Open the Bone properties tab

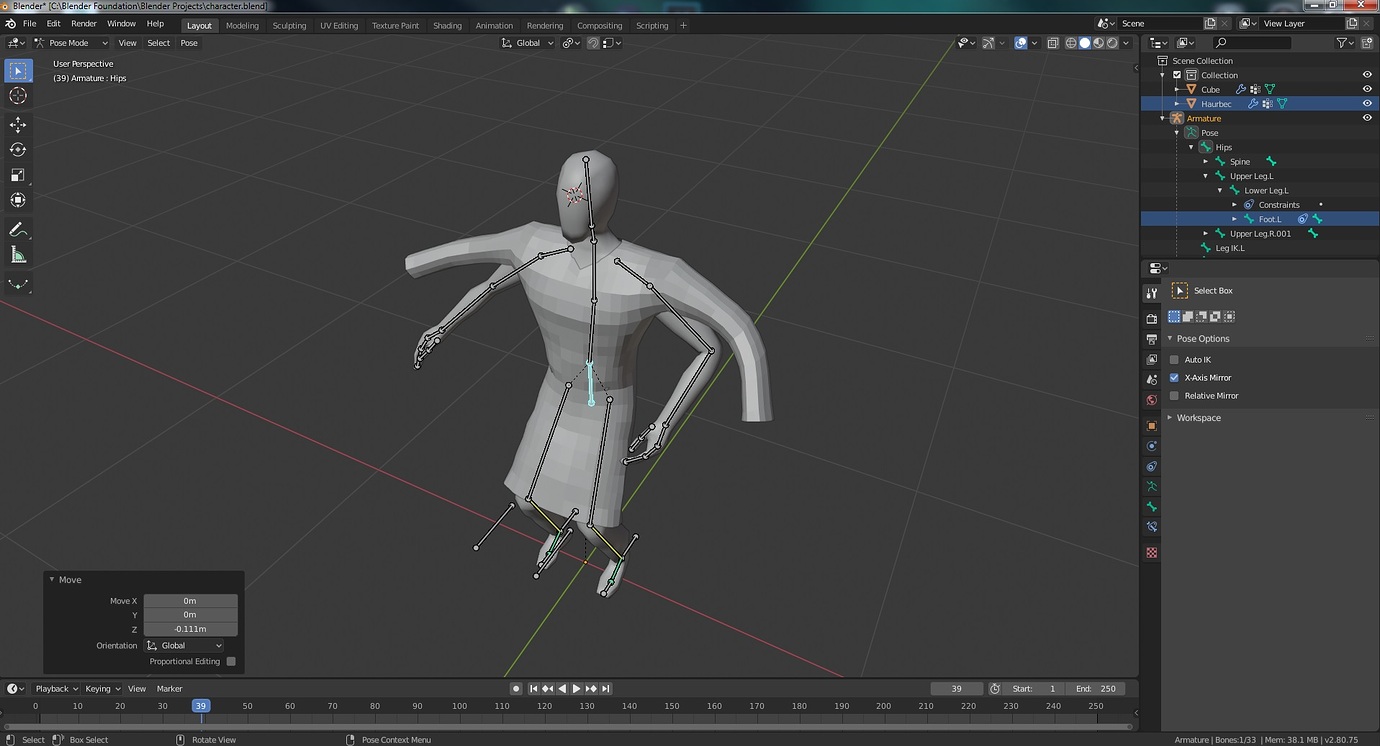point(1152,507)
